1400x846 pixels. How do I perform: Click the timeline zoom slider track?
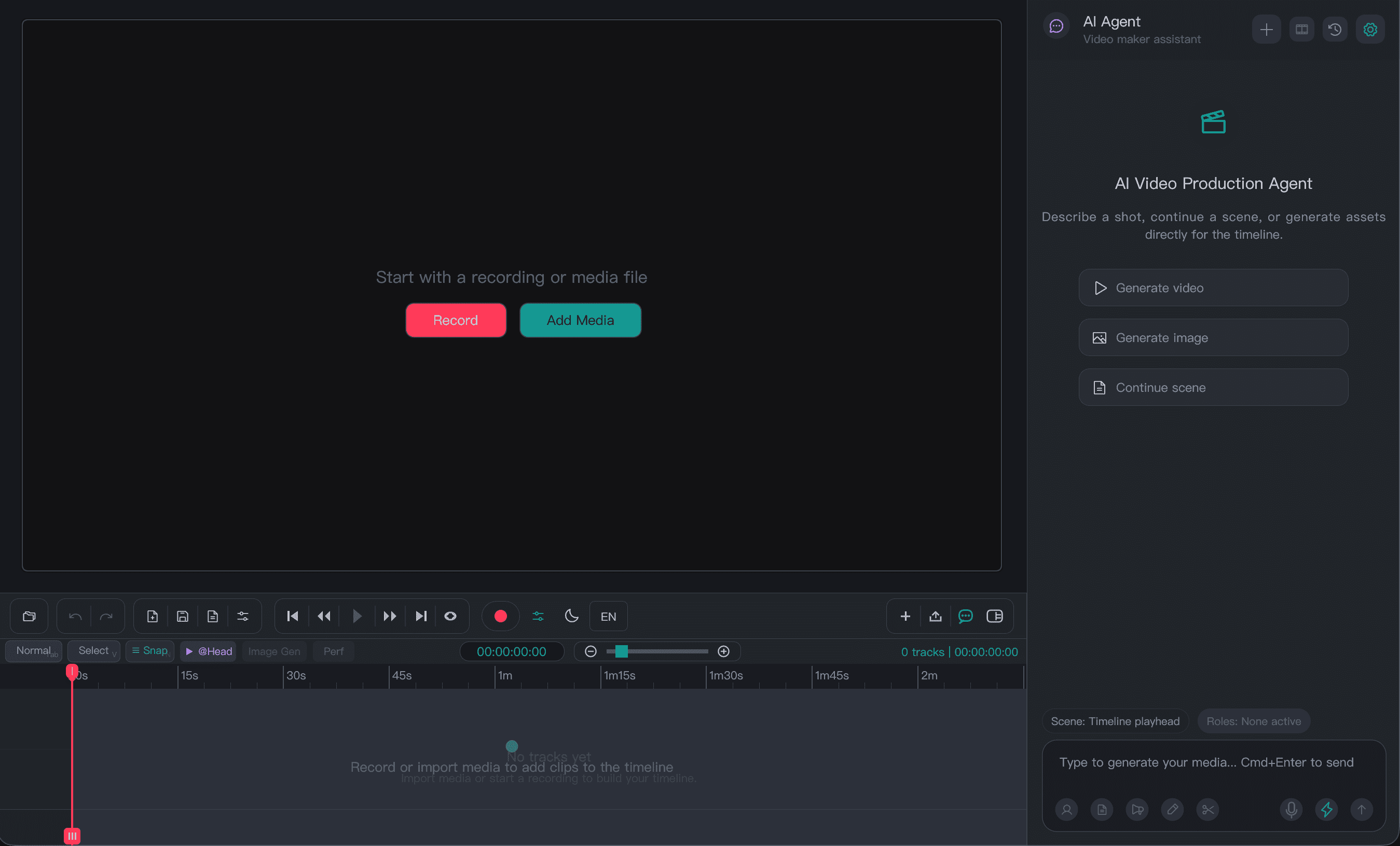657,652
